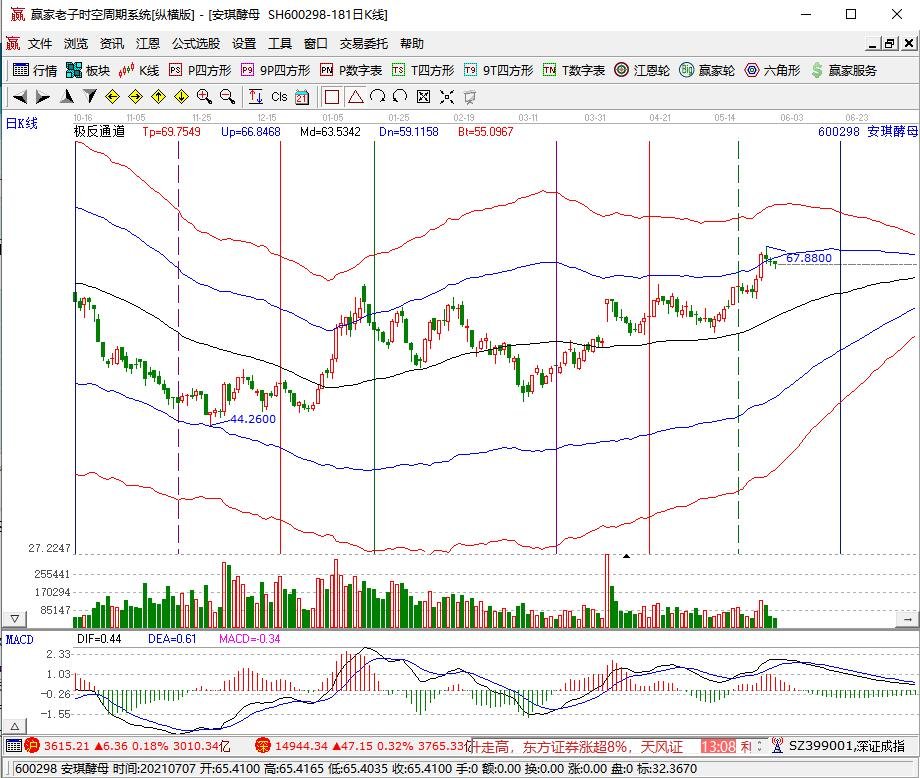920x778 pixels.
Task: Click the yellow diamond left-arrow icon
Action: (x=113, y=96)
